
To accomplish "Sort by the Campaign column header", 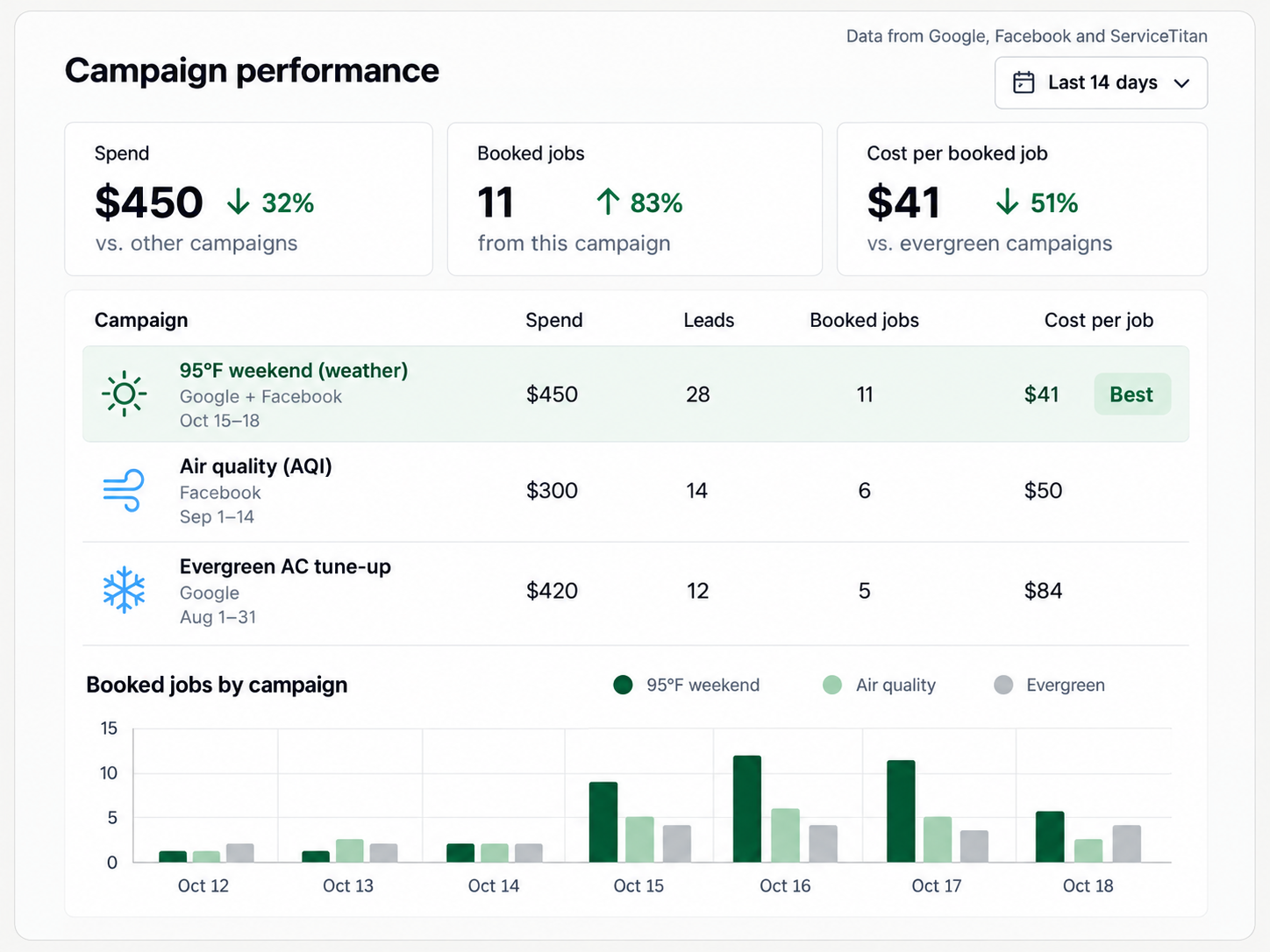I will 141,320.
